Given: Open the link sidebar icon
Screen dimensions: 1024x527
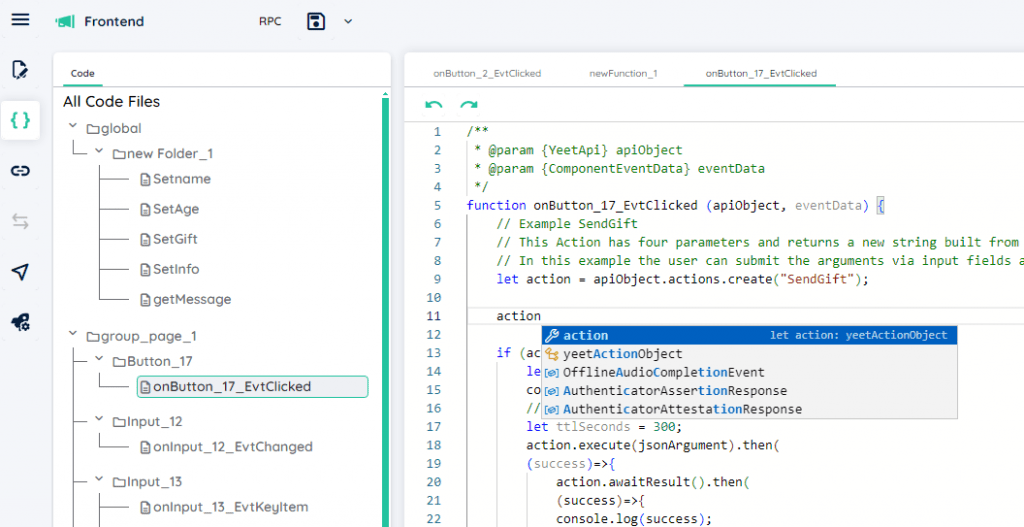Looking at the screenshot, I should 20,171.
